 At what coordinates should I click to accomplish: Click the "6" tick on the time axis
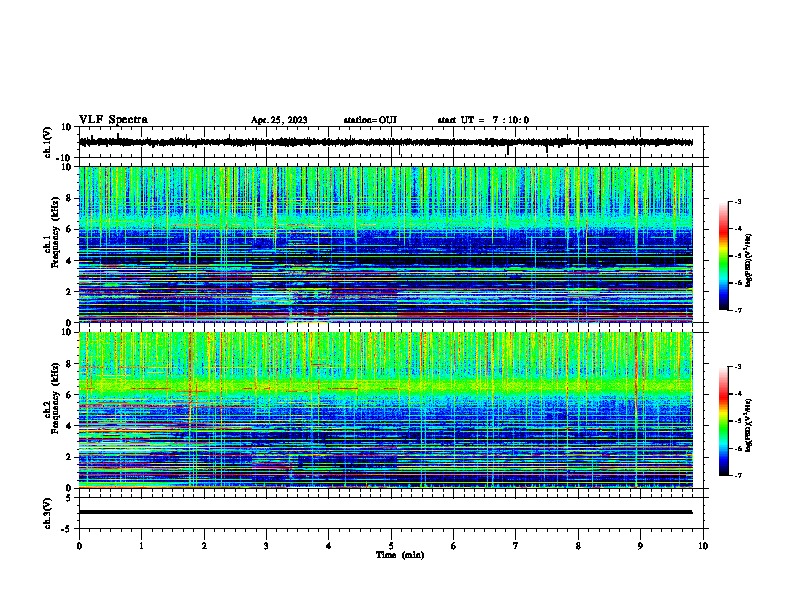tap(454, 546)
